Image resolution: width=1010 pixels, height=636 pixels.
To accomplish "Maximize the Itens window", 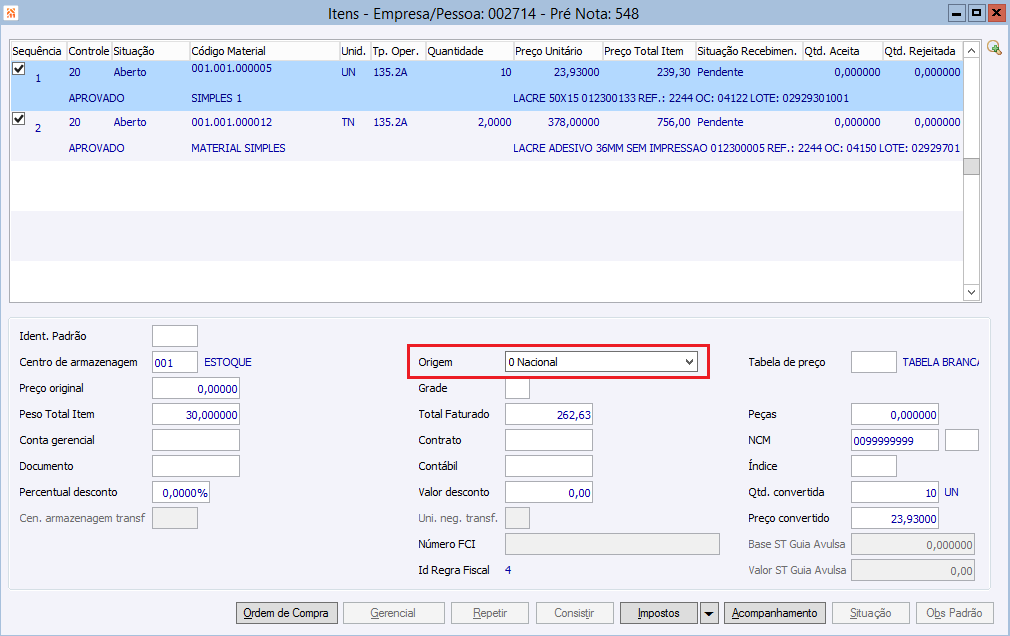I will pyautogui.click(x=976, y=13).
